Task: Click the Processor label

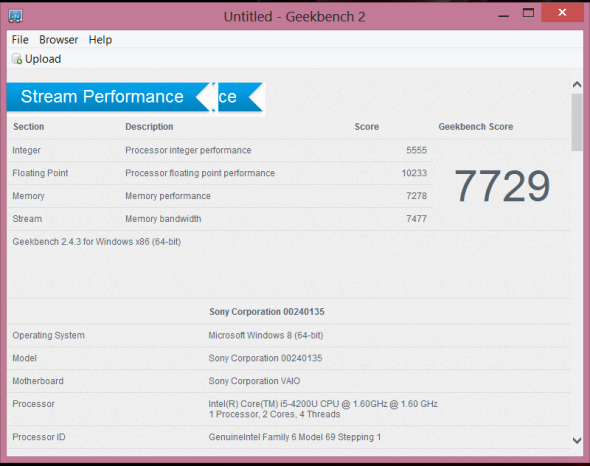Action: point(33,404)
